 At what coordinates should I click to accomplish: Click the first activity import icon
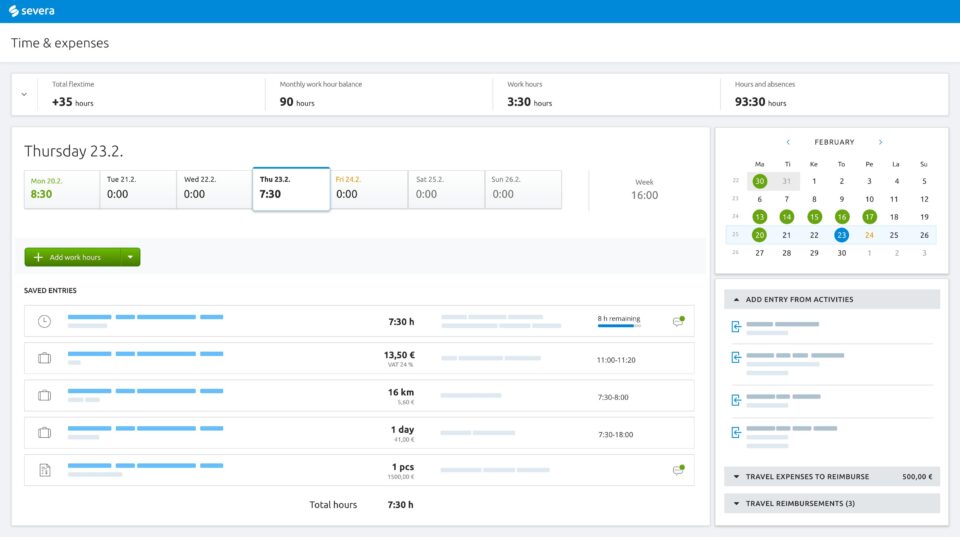pos(736,327)
